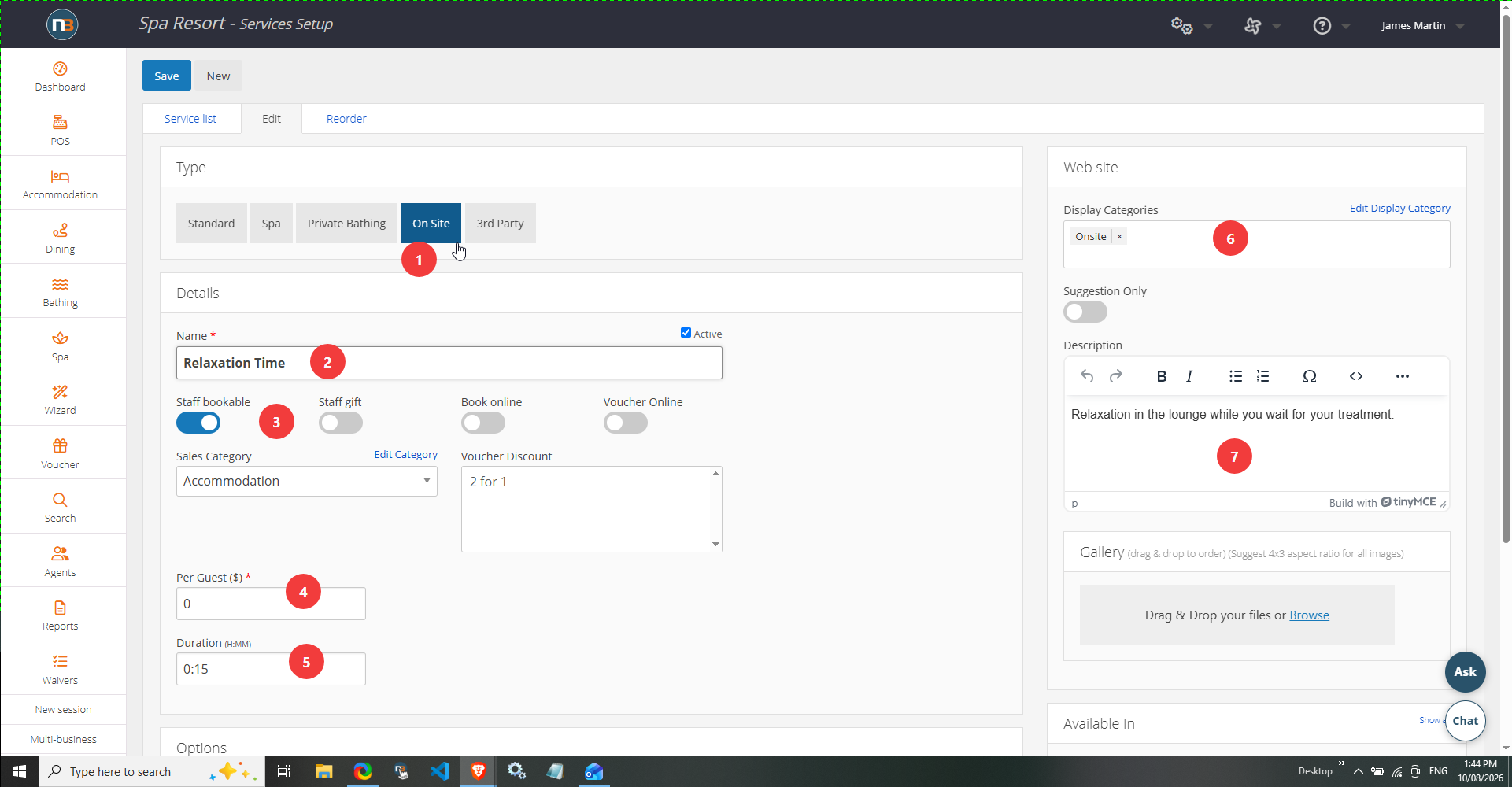Viewport: 1512px width, 787px height.
Task: Click New session in sidebar
Action: [x=63, y=710]
